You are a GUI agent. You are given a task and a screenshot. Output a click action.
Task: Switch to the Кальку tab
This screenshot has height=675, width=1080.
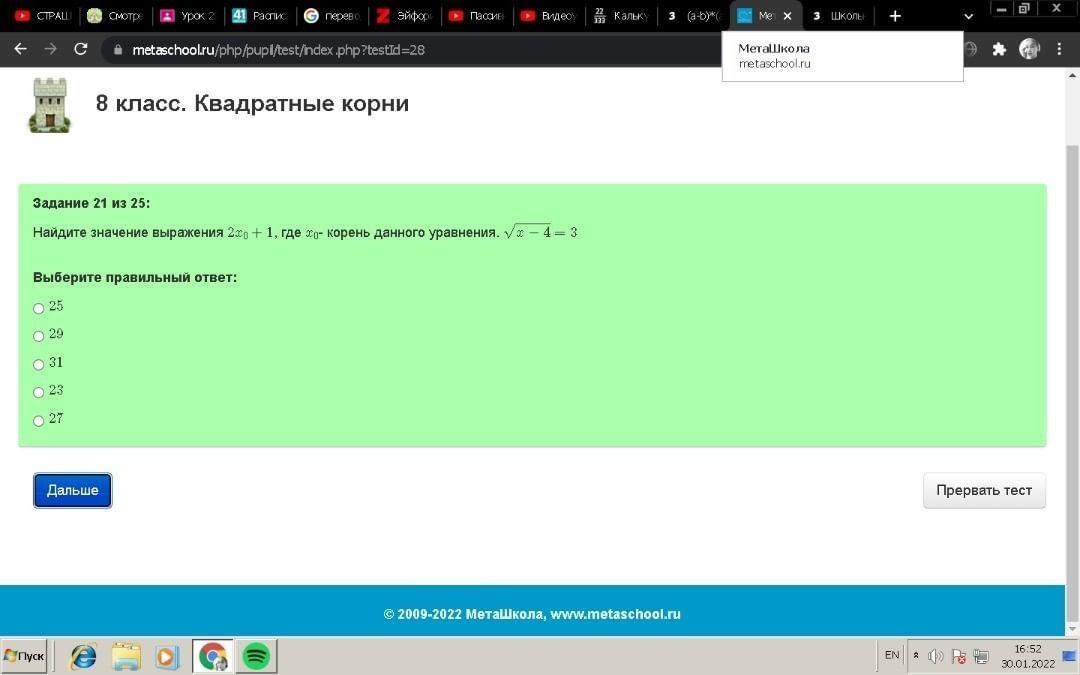pyautogui.click(x=621, y=16)
